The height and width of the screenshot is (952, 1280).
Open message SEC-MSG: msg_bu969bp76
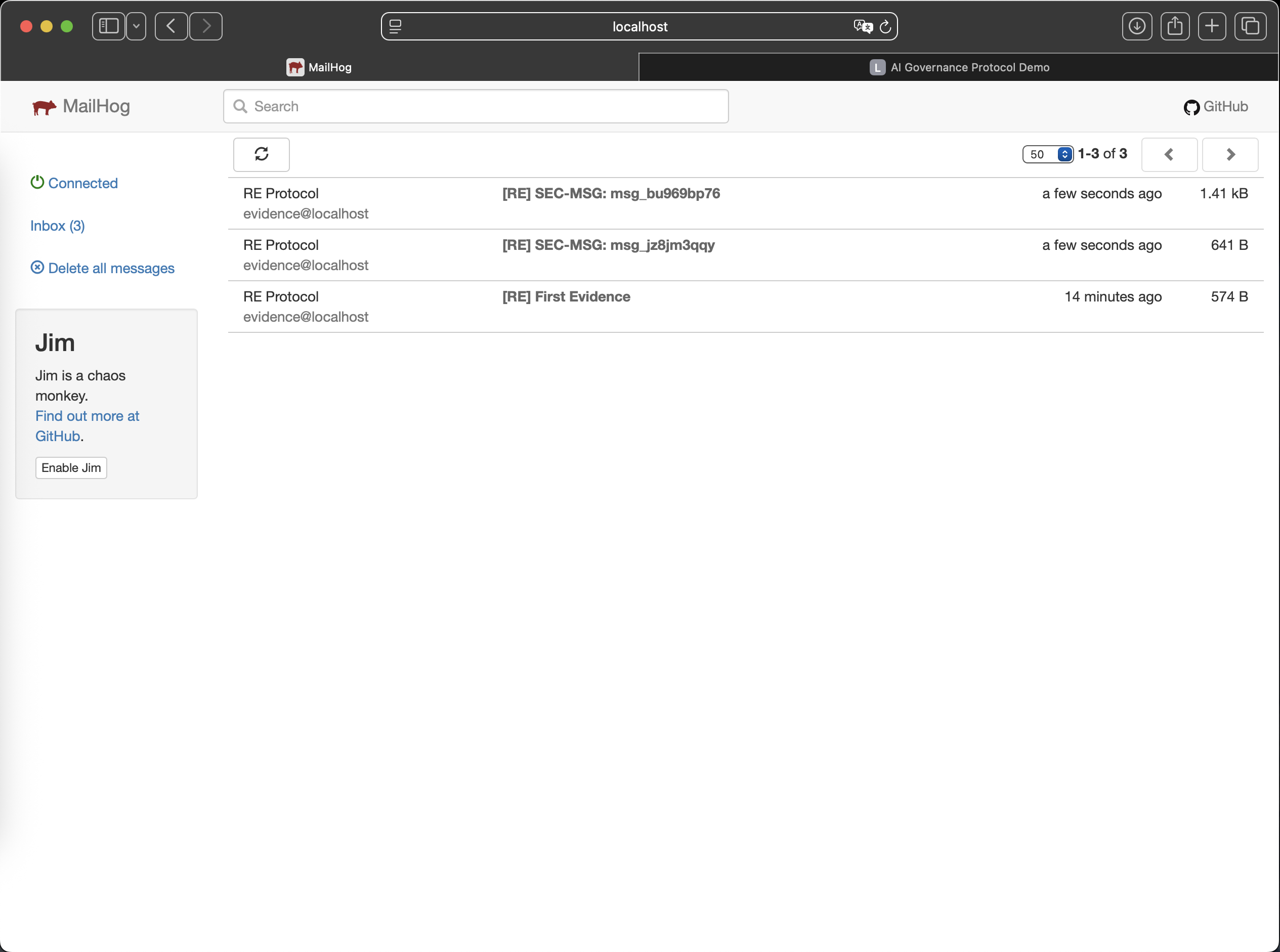coord(610,194)
